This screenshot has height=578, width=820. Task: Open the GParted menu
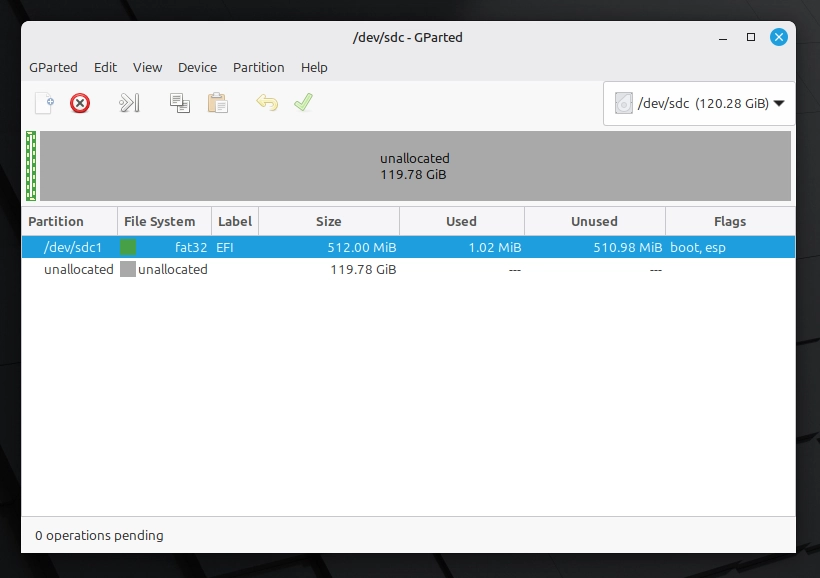pos(53,67)
